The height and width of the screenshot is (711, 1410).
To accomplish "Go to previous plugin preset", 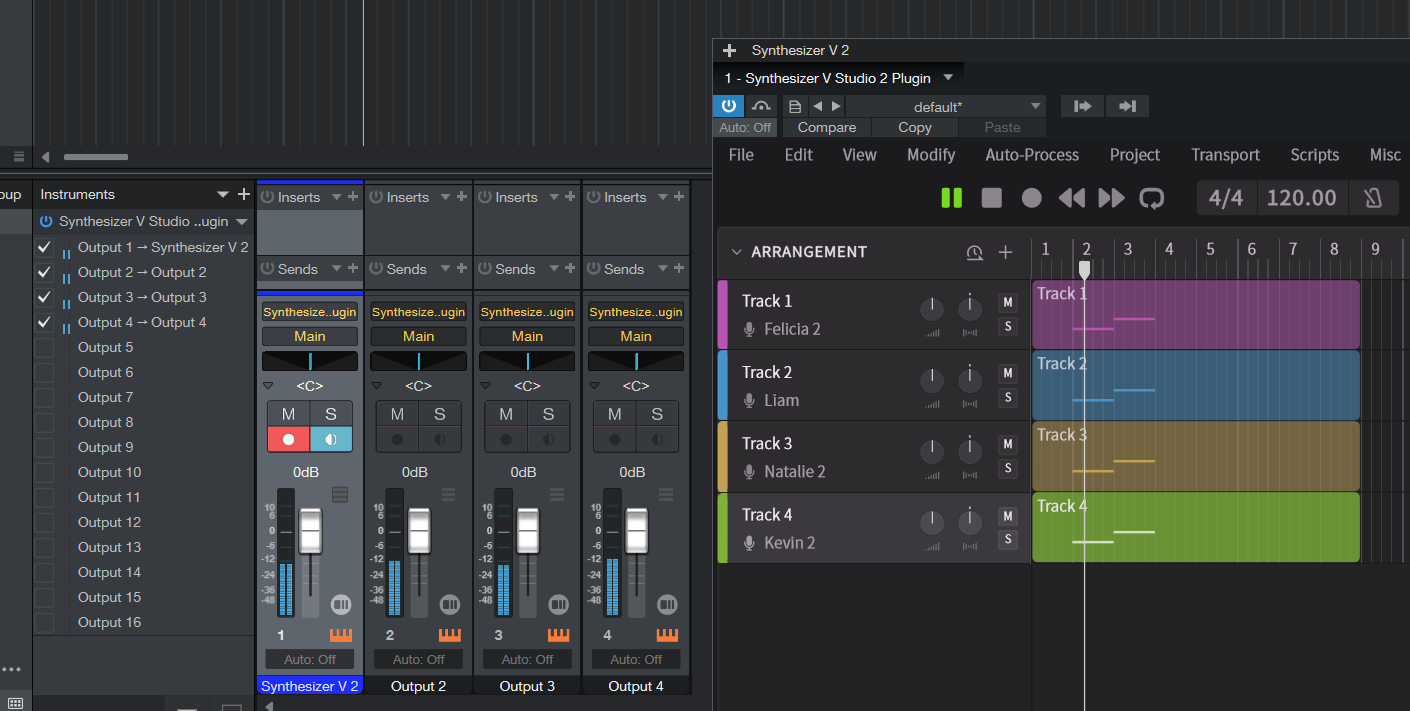I will tap(817, 106).
